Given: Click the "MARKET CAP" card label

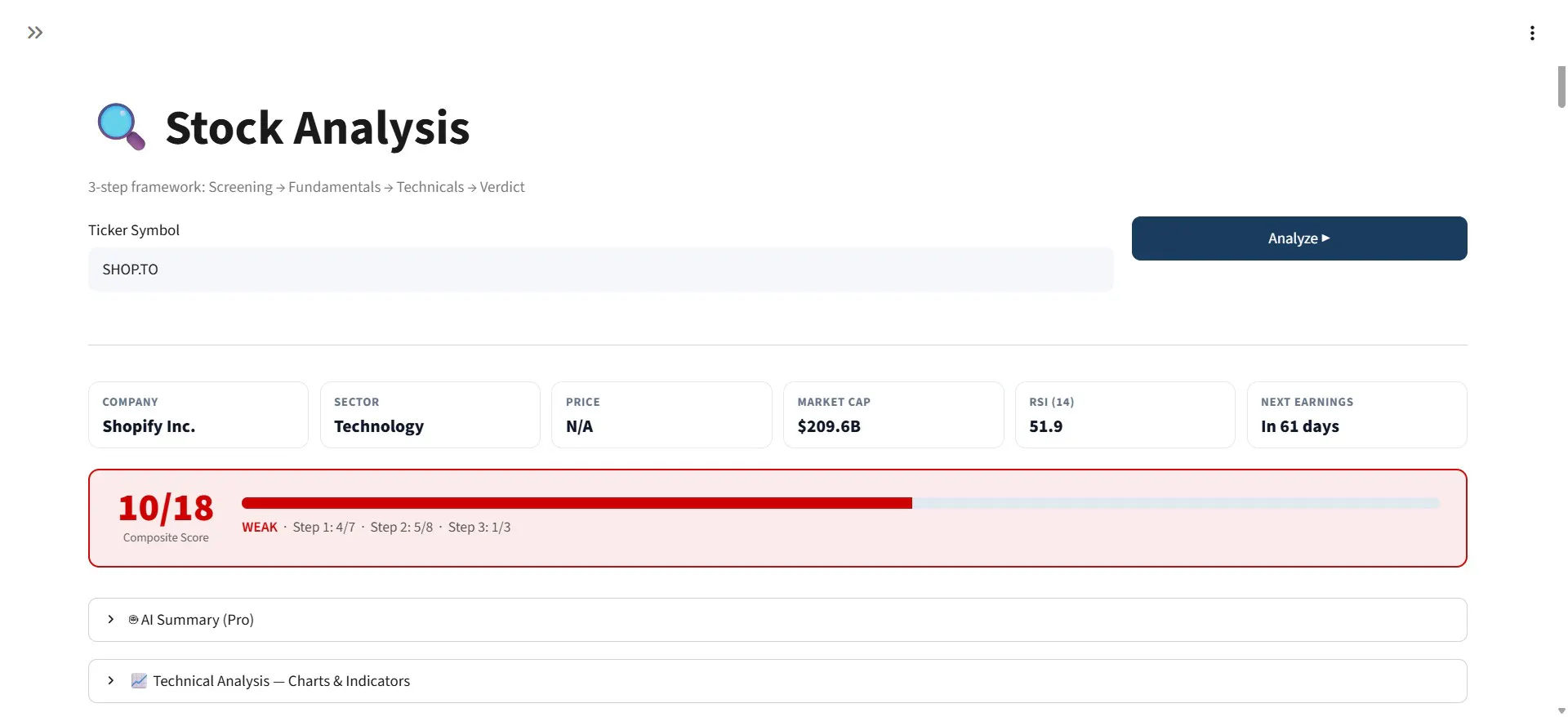Looking at the screenshot, I should tap(834, 402).
